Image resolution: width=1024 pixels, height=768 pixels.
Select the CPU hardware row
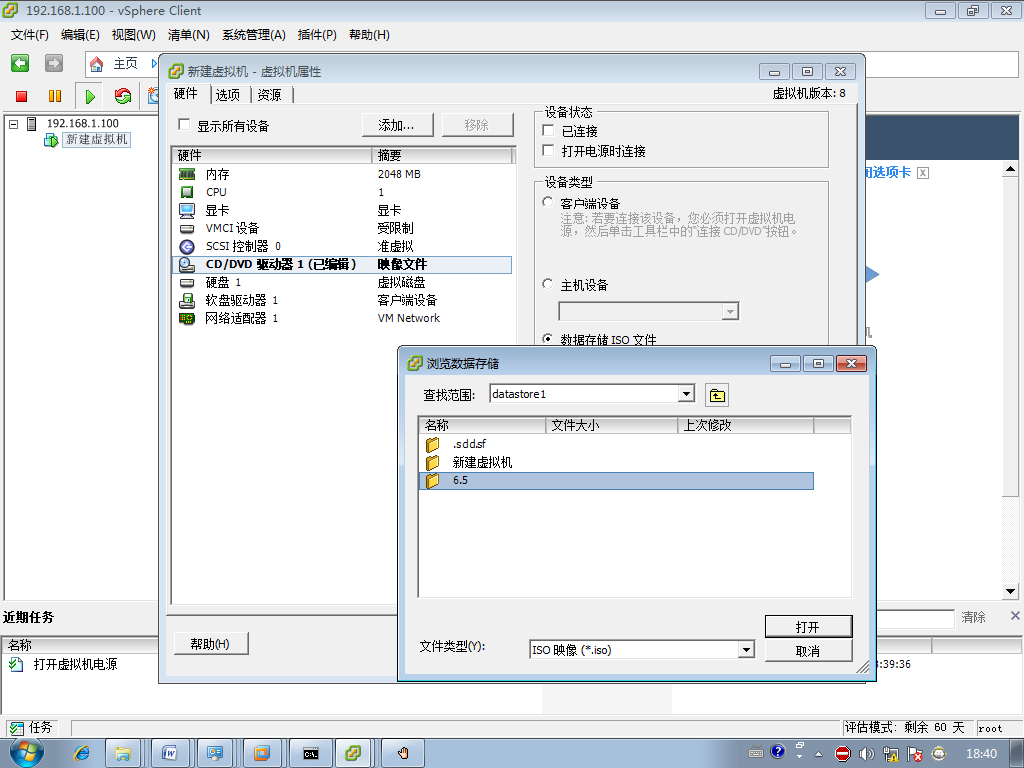click(342, 192)
